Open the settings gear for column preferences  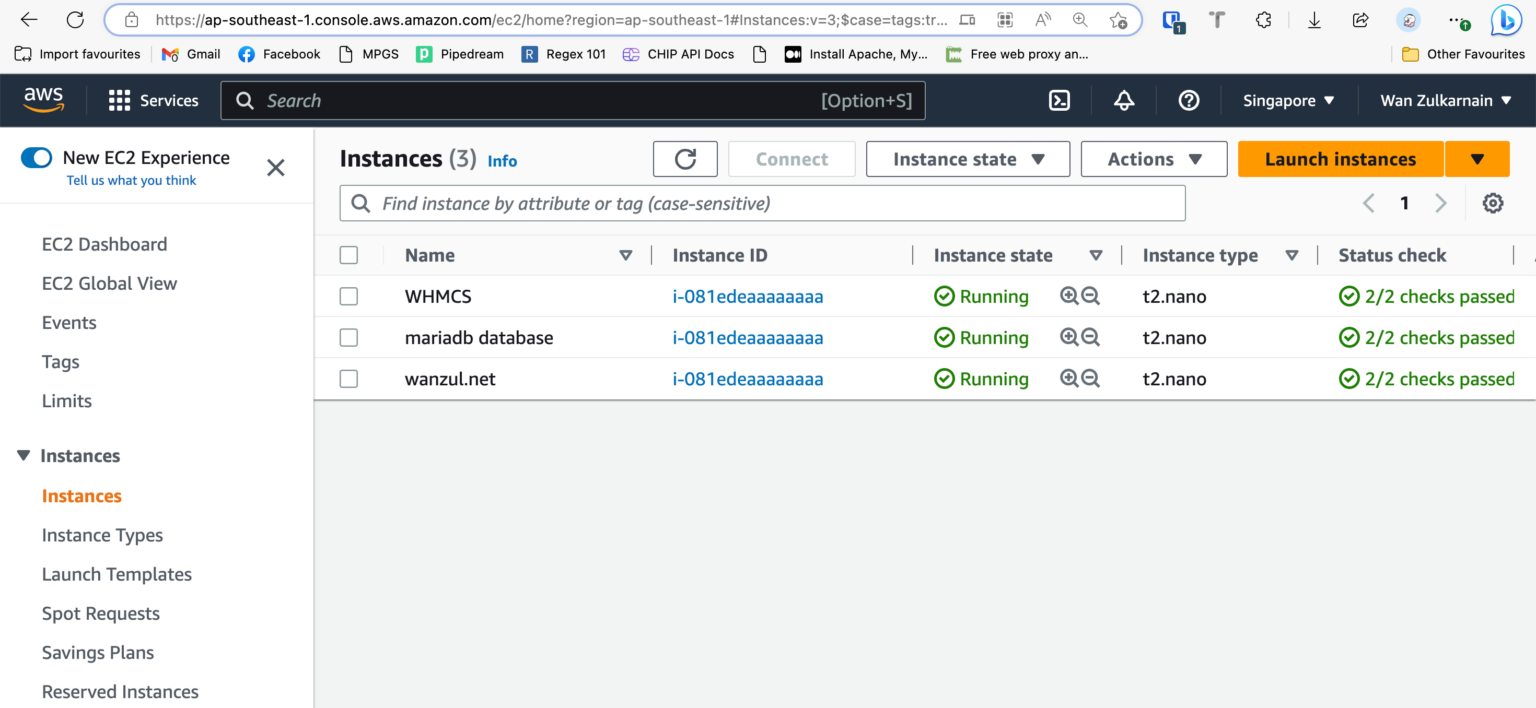coord(1493,202)
